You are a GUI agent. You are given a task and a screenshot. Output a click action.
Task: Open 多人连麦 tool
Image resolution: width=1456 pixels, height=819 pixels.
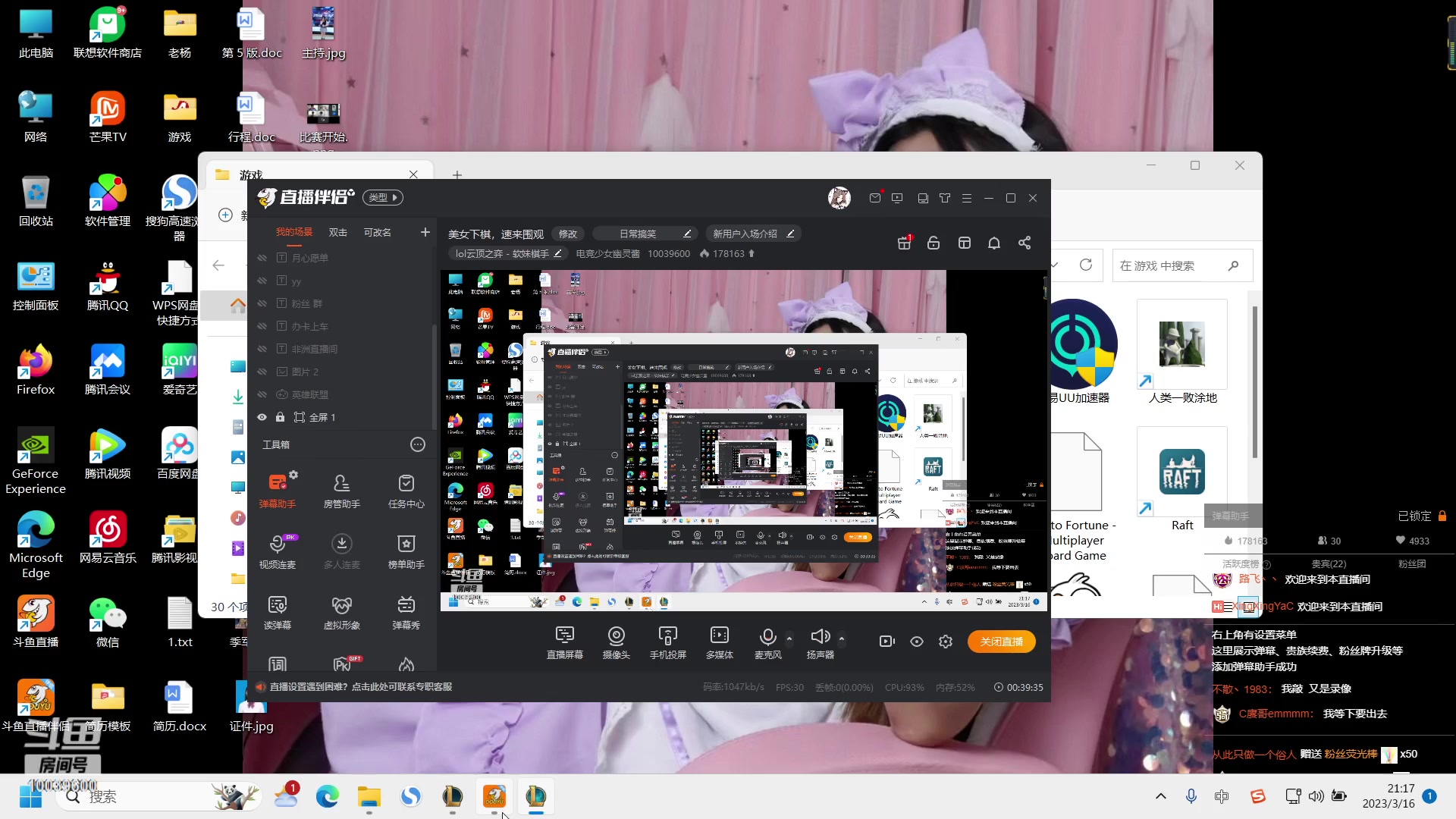pyautogui.click(x=342, y=551)
